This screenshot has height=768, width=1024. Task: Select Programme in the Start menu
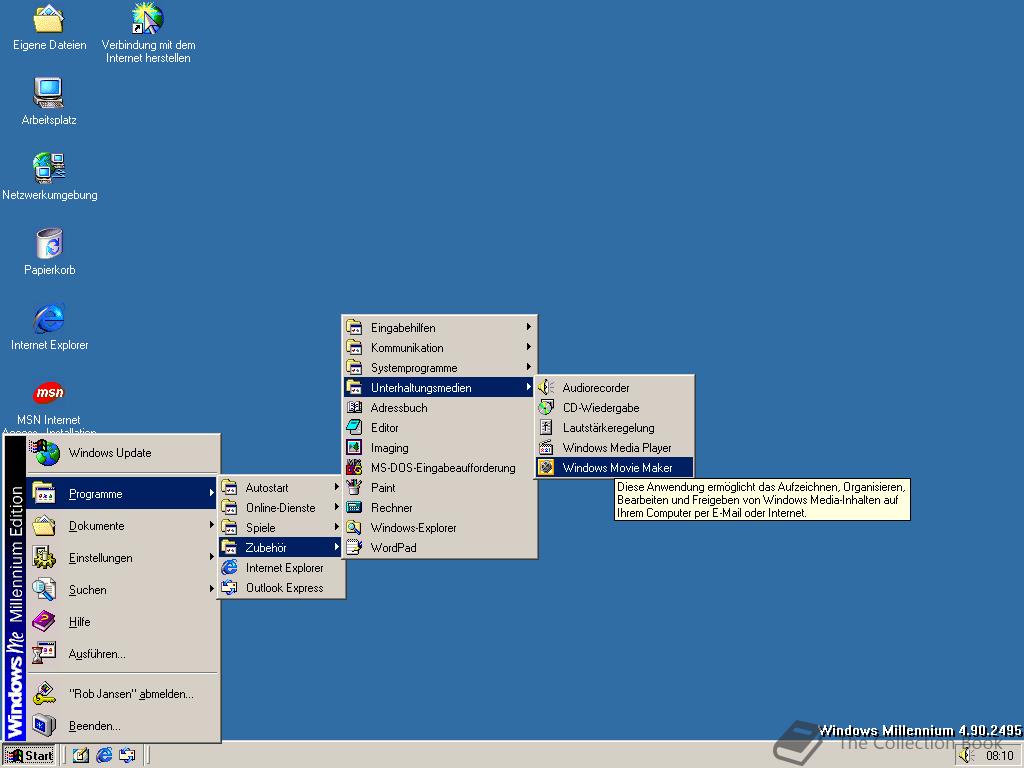122,494
